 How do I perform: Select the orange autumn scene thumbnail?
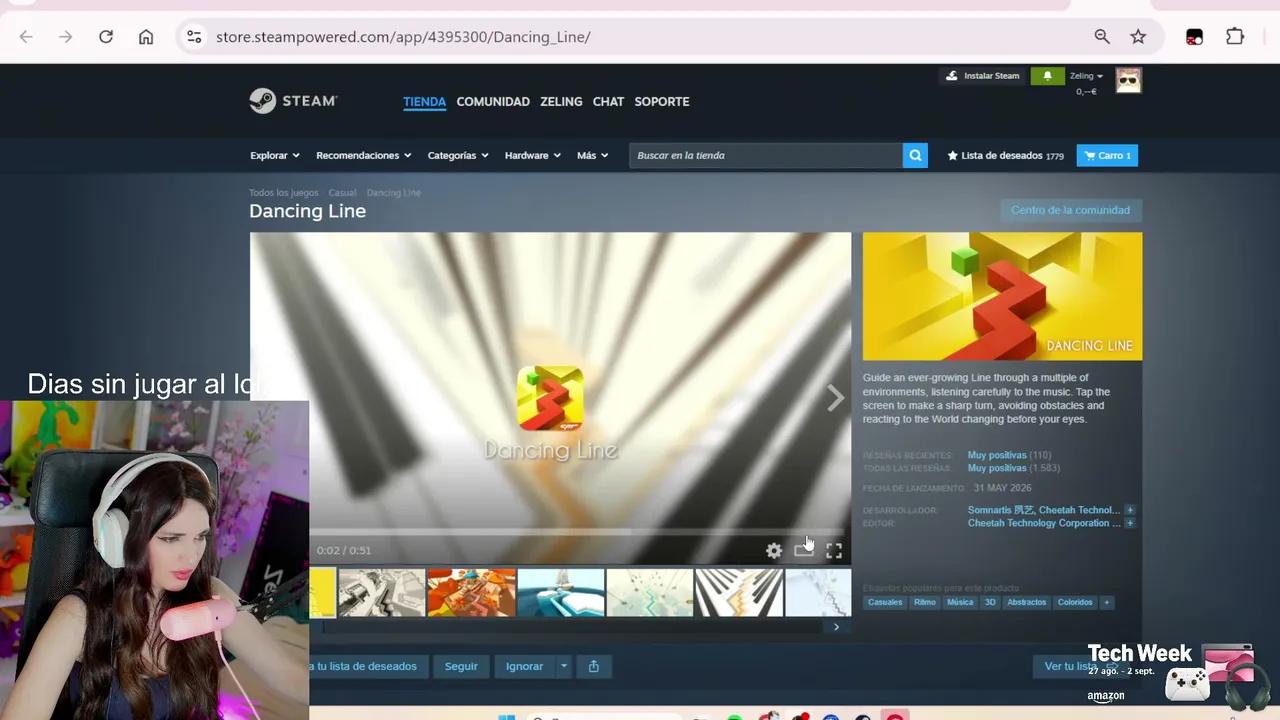(x=472, y=592)
